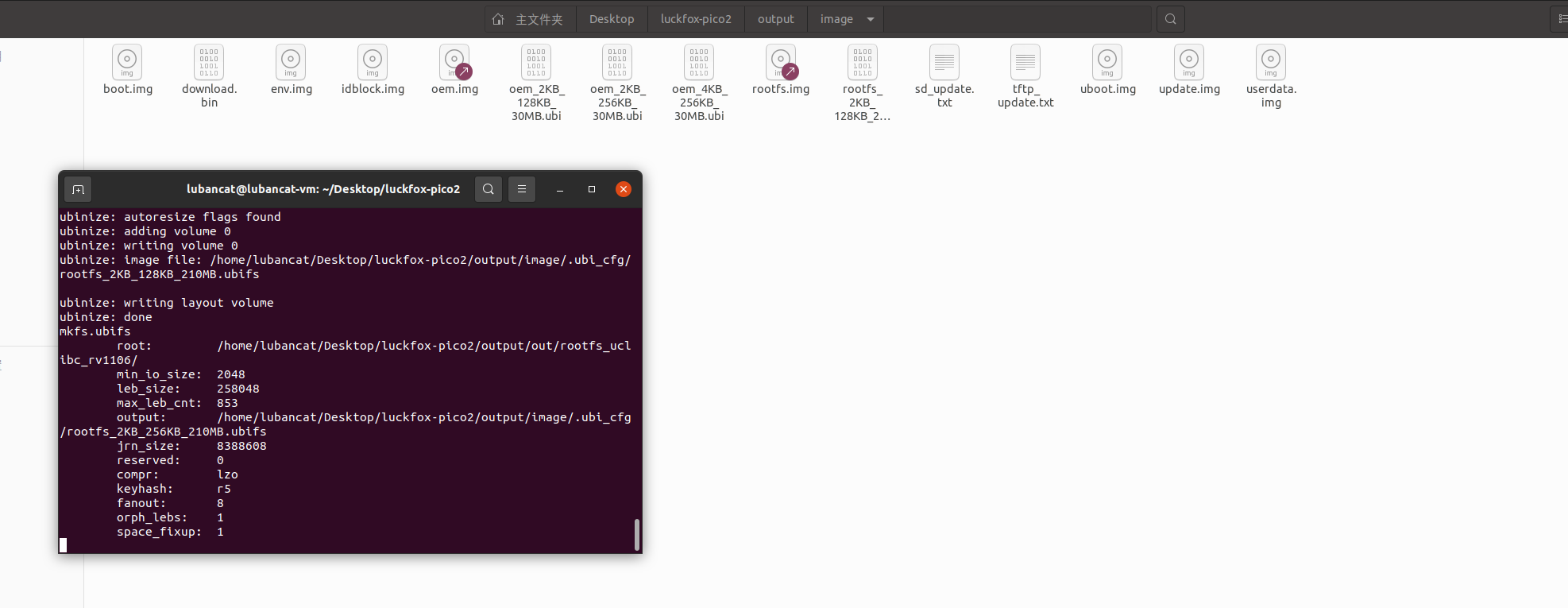This screenshot has height=608, width=1568.
Task: Open file manager search button
Action: tap(1171, 19)
